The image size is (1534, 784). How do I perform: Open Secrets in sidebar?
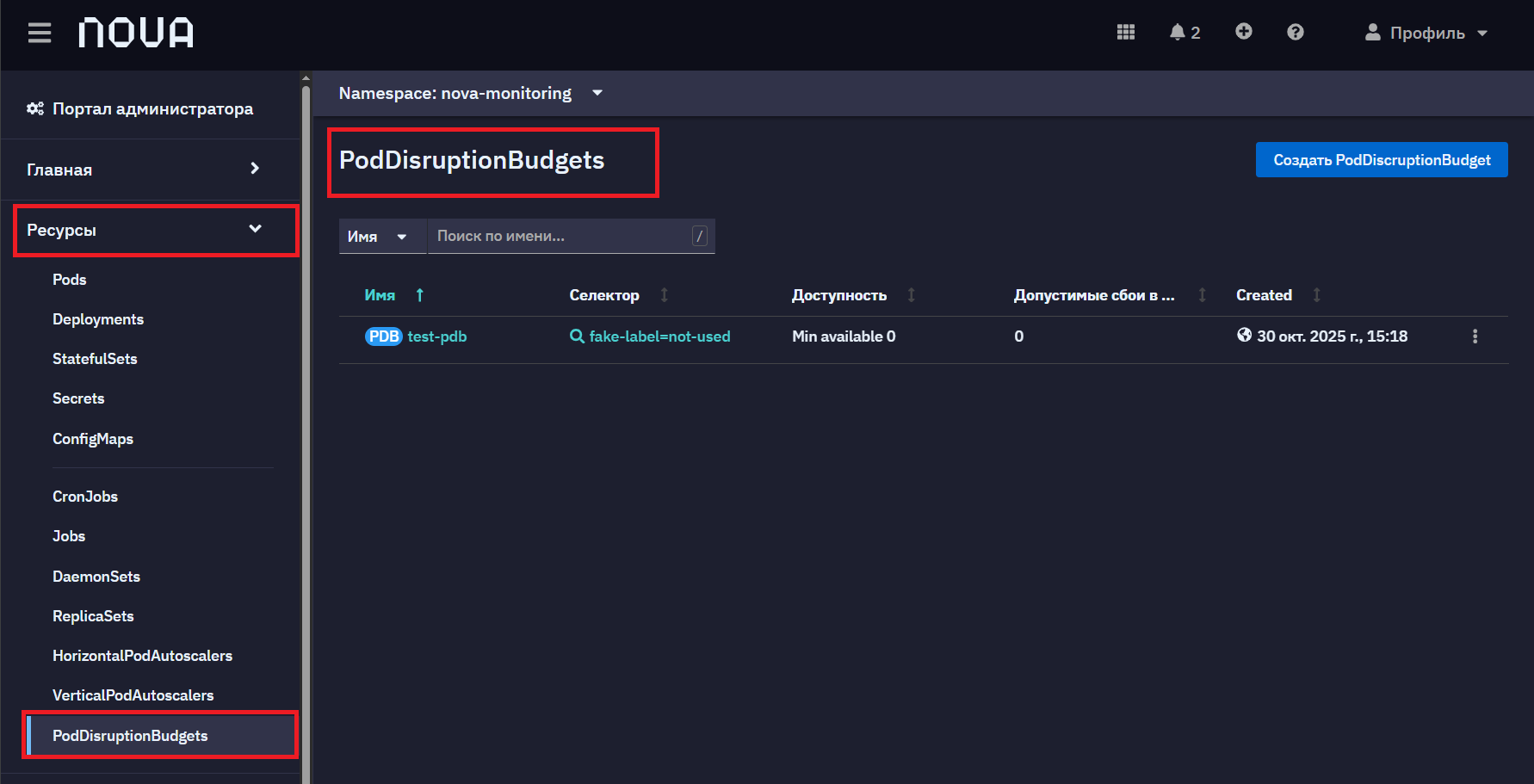coord(78,398)
